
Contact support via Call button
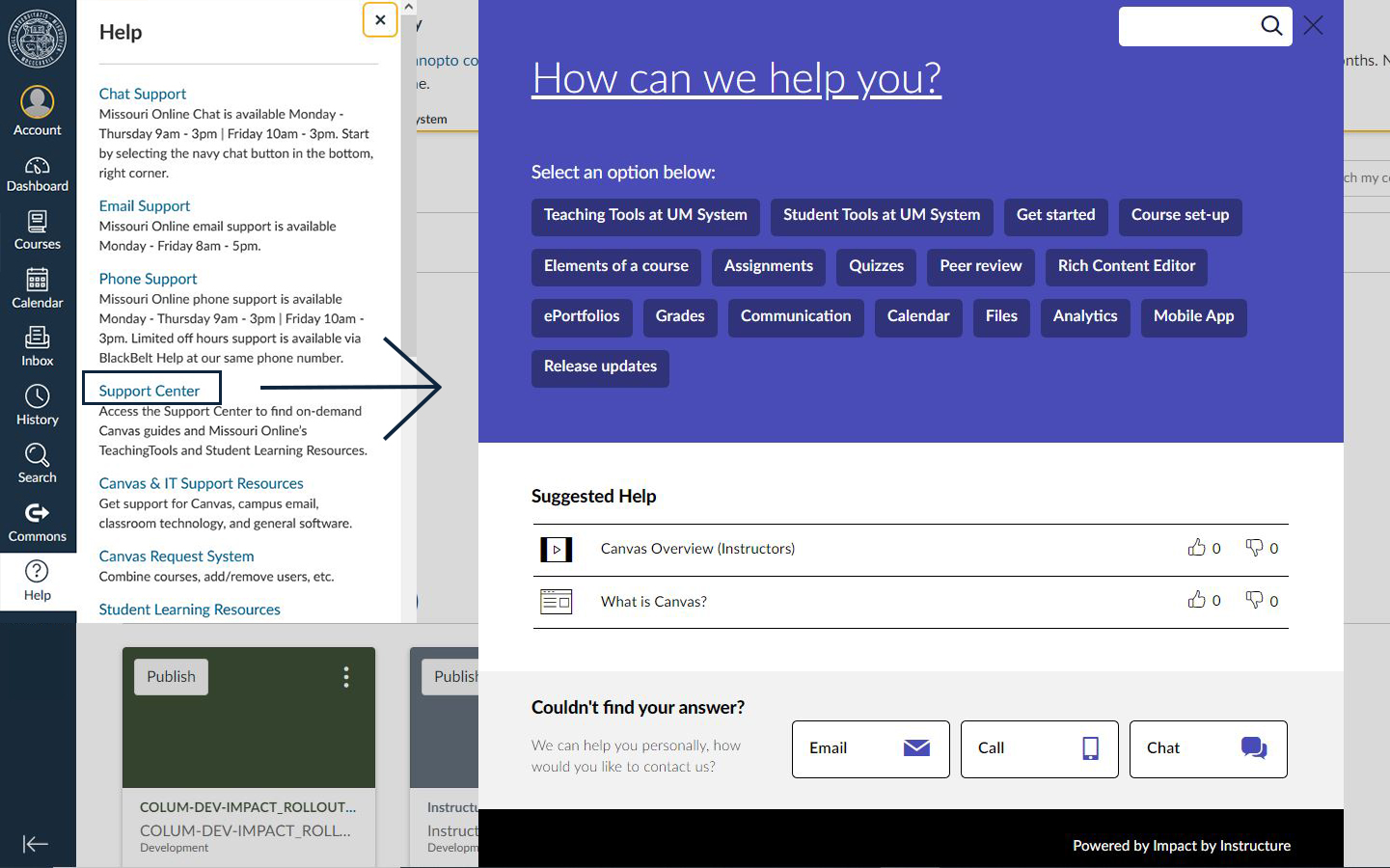click(1040, 749)
